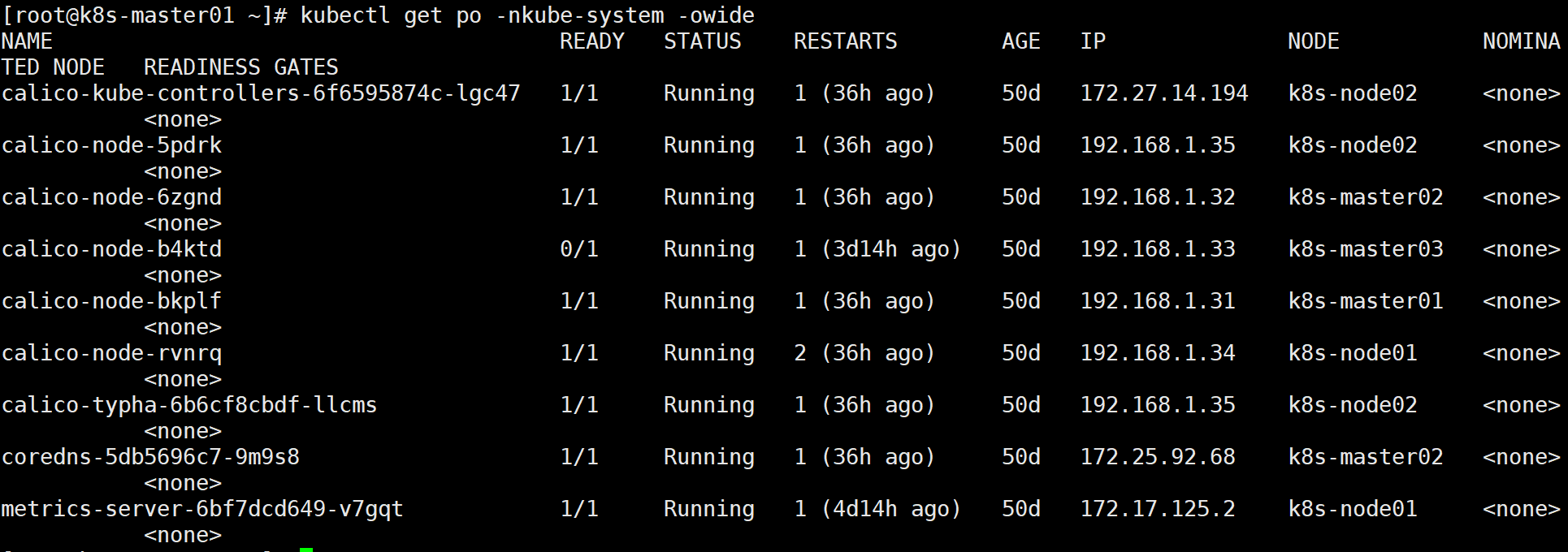Viewport: 1568px width, 552px height.
Task: Click node k8s-master02 in coredns row
Action: (1366, 457)
